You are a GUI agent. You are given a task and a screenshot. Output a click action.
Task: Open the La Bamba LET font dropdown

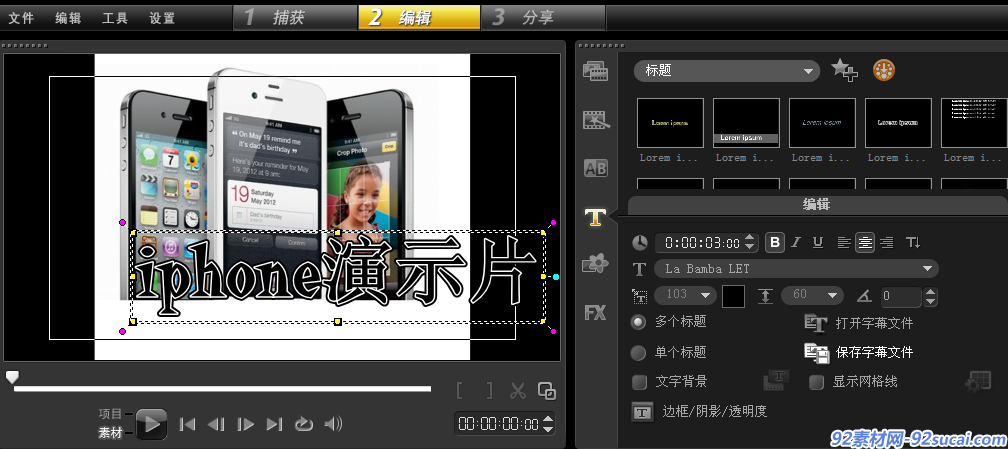(796, 269)
